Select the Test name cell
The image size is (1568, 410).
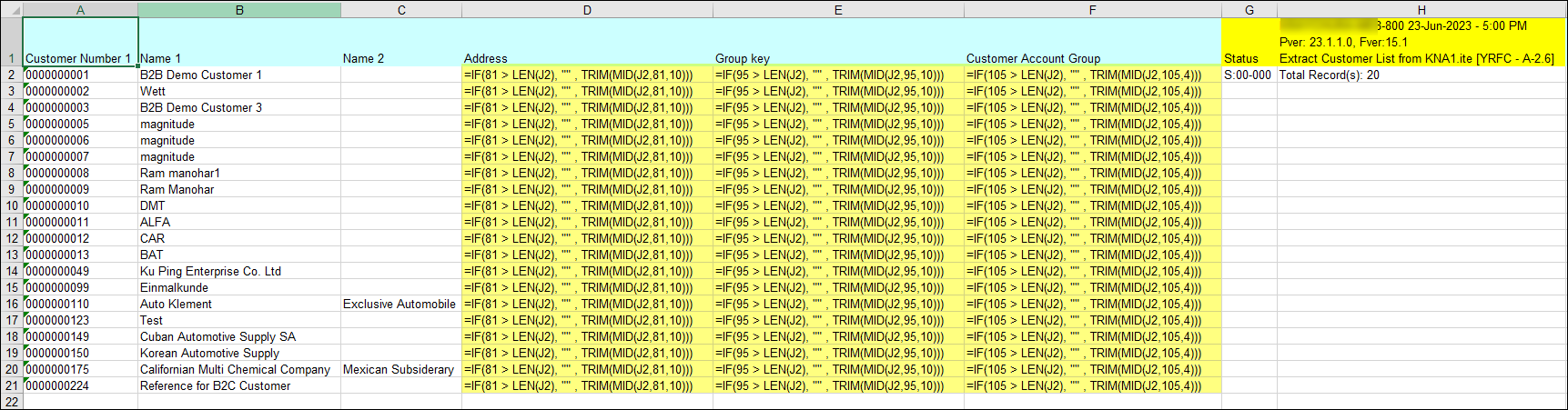(239, 320)
